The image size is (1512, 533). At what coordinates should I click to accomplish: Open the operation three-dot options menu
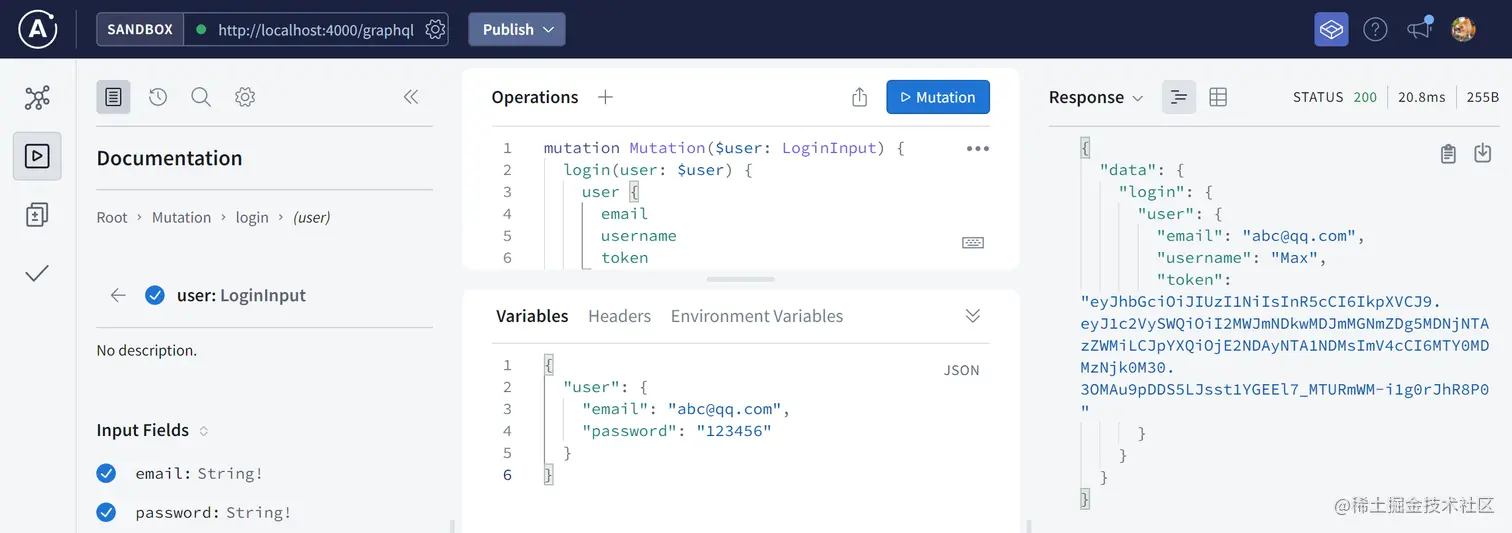[x=977, y=148]
